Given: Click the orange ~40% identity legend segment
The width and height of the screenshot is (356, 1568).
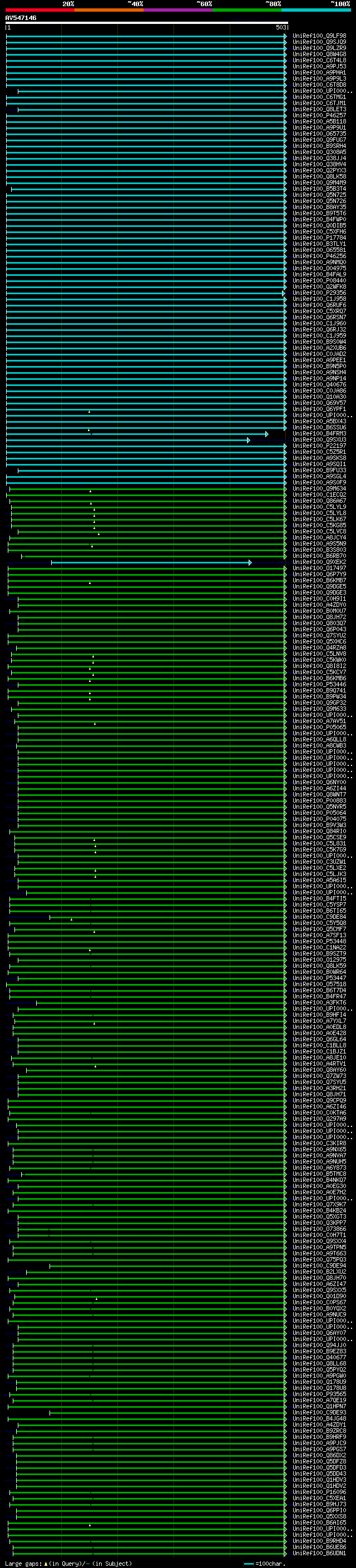Looking at the screenshot, I should tap(109, 10).
